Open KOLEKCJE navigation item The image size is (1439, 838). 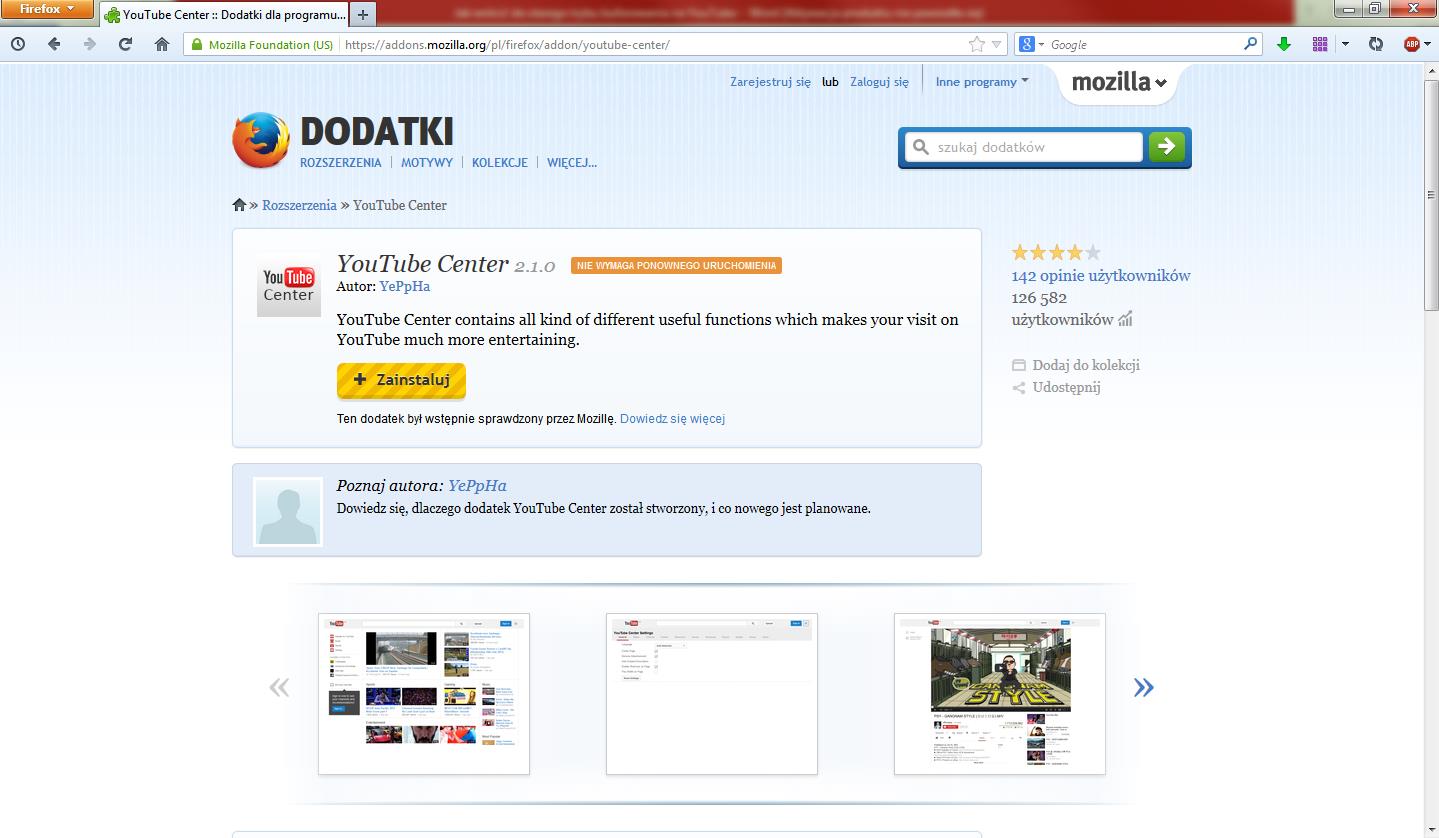coord(500,162)
